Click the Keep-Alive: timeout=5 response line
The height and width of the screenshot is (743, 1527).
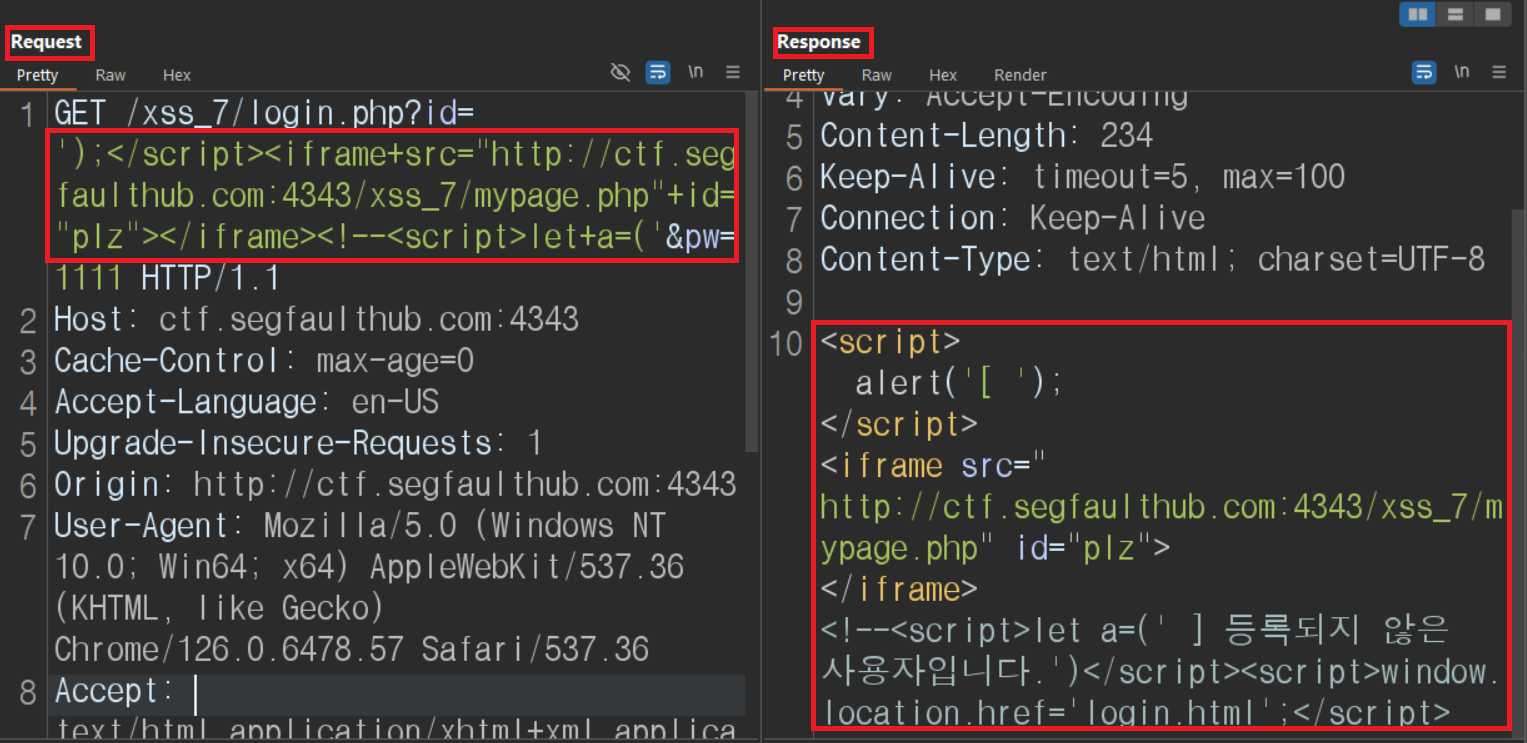(1082, 177)
